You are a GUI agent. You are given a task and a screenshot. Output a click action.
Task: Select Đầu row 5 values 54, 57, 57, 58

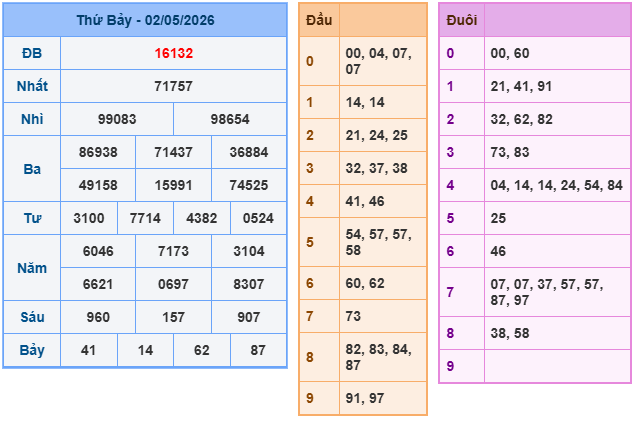378,242
